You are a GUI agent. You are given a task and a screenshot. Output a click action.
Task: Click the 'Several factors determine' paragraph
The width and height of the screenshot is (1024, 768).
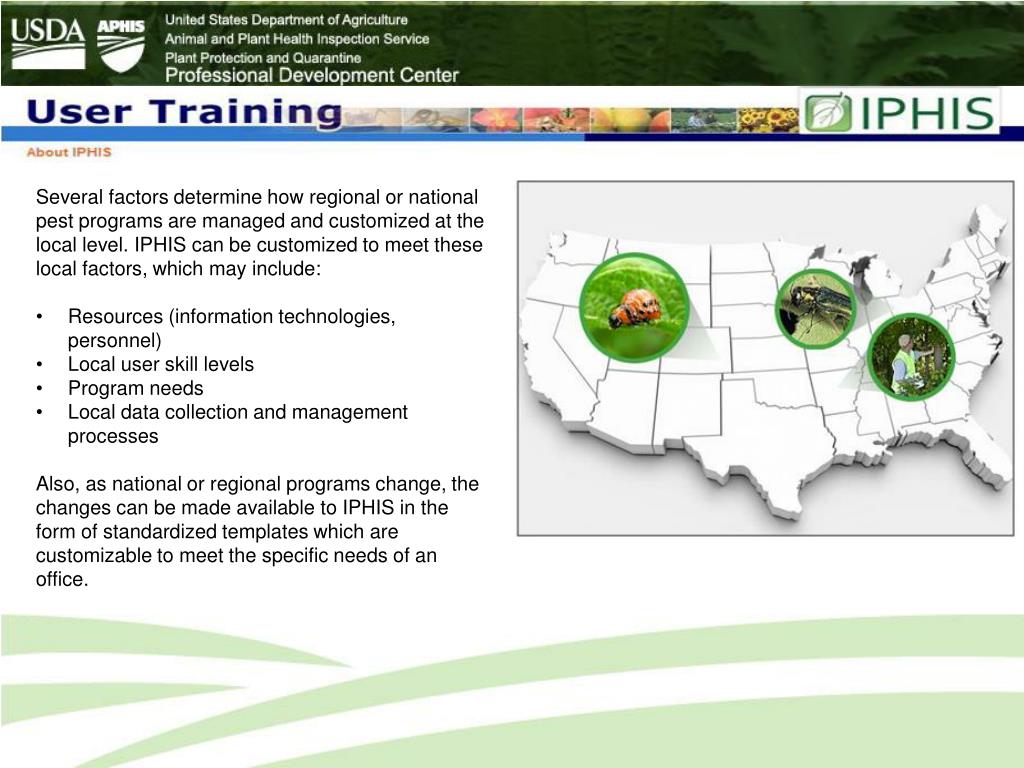click(x=260, y=232)
